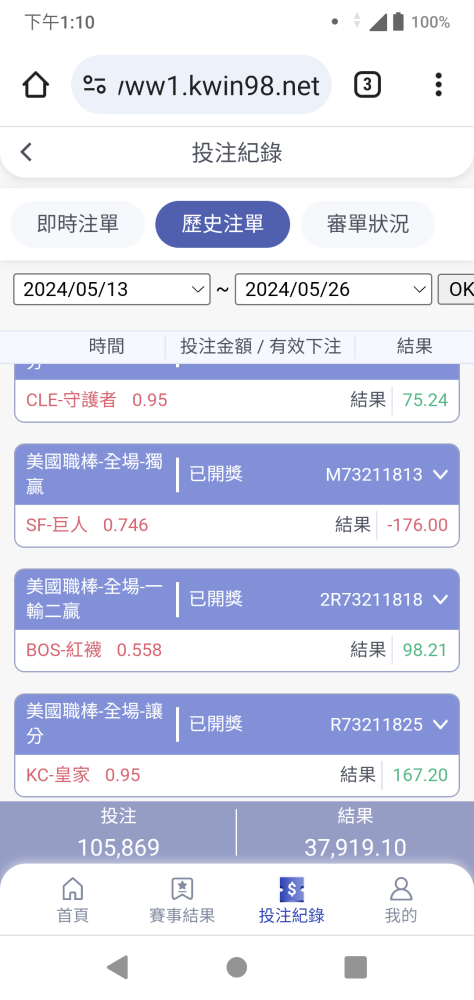Tap the site settings icon in address bar
The image size is (474, 1000).
click(x=95, y=85)
